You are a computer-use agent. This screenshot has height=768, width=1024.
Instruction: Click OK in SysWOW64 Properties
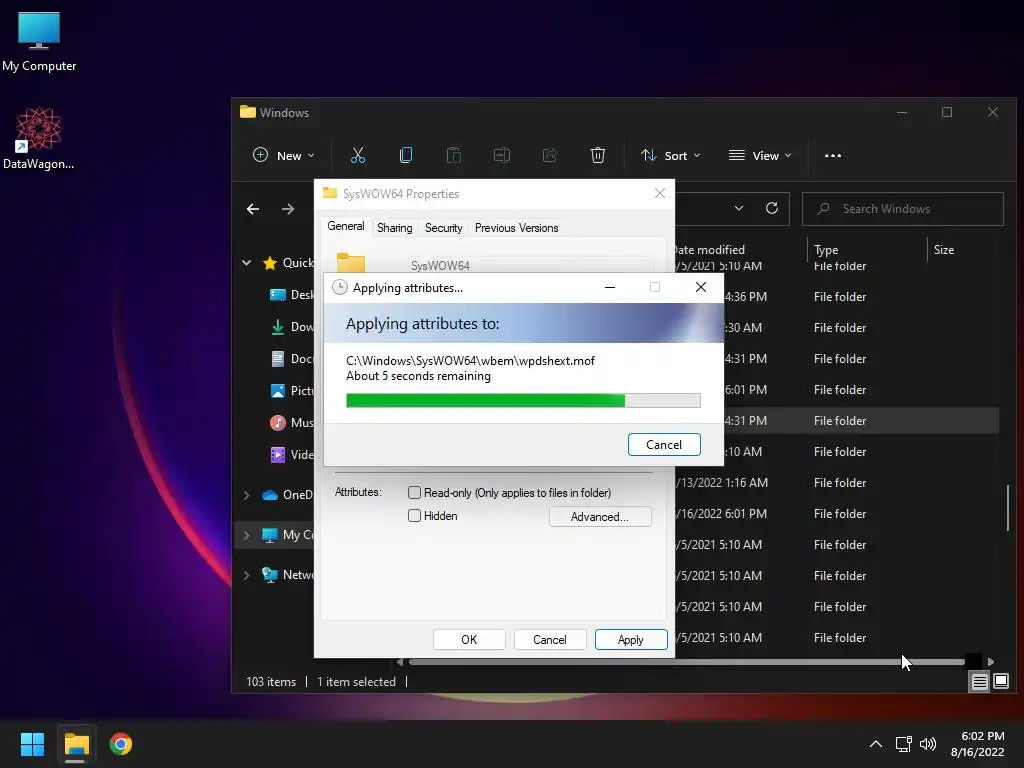469,639
